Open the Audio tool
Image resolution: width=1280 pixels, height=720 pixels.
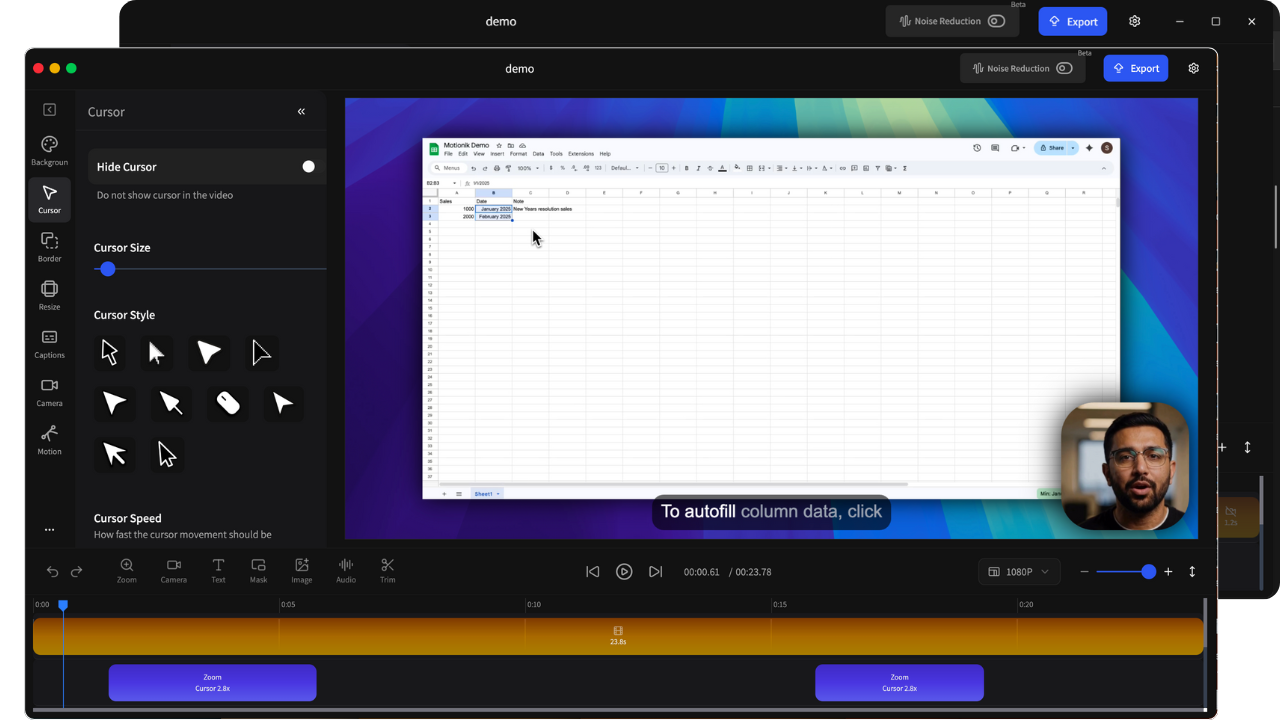[345, 570]
